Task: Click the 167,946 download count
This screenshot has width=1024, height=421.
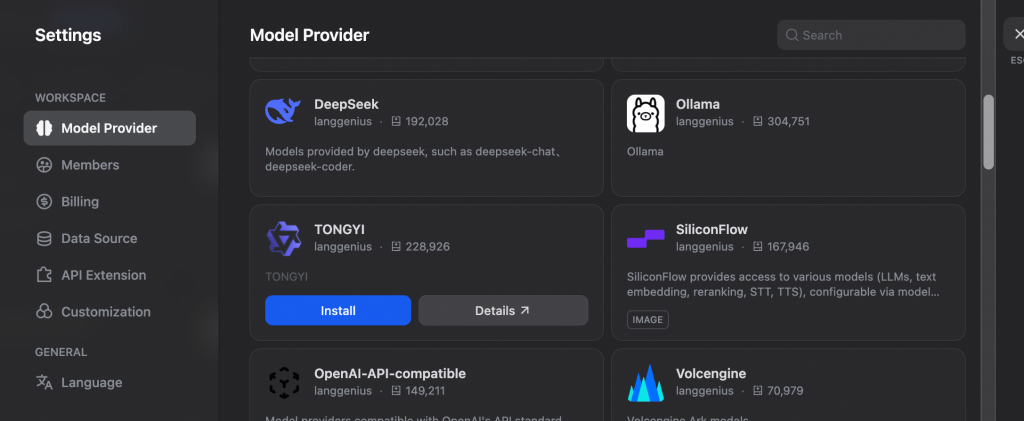Action: pos(788,247)
